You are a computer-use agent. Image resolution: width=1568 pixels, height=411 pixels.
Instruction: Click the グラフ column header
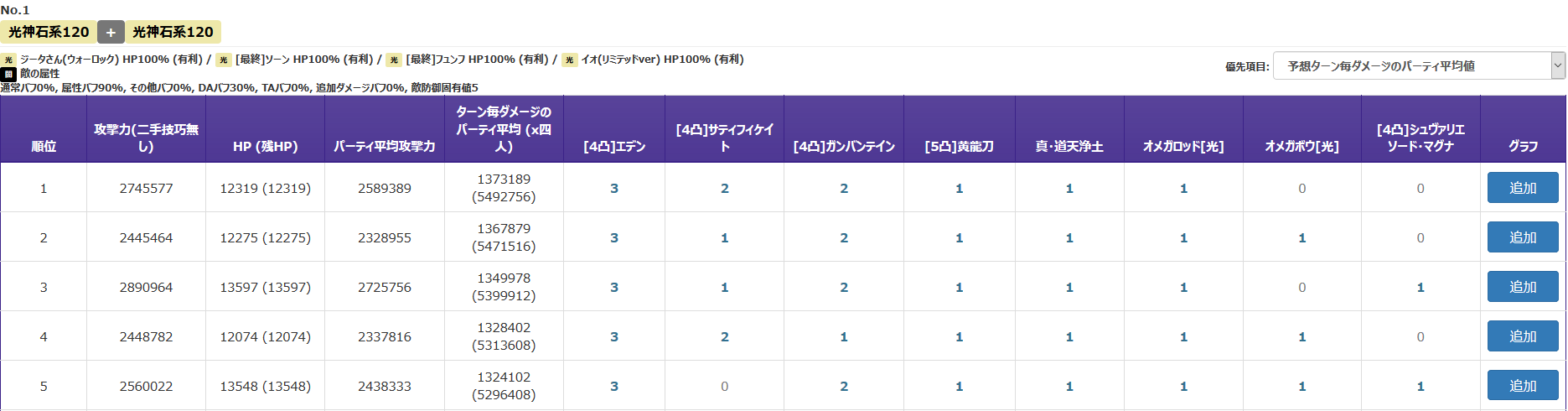click(1523, 146)
